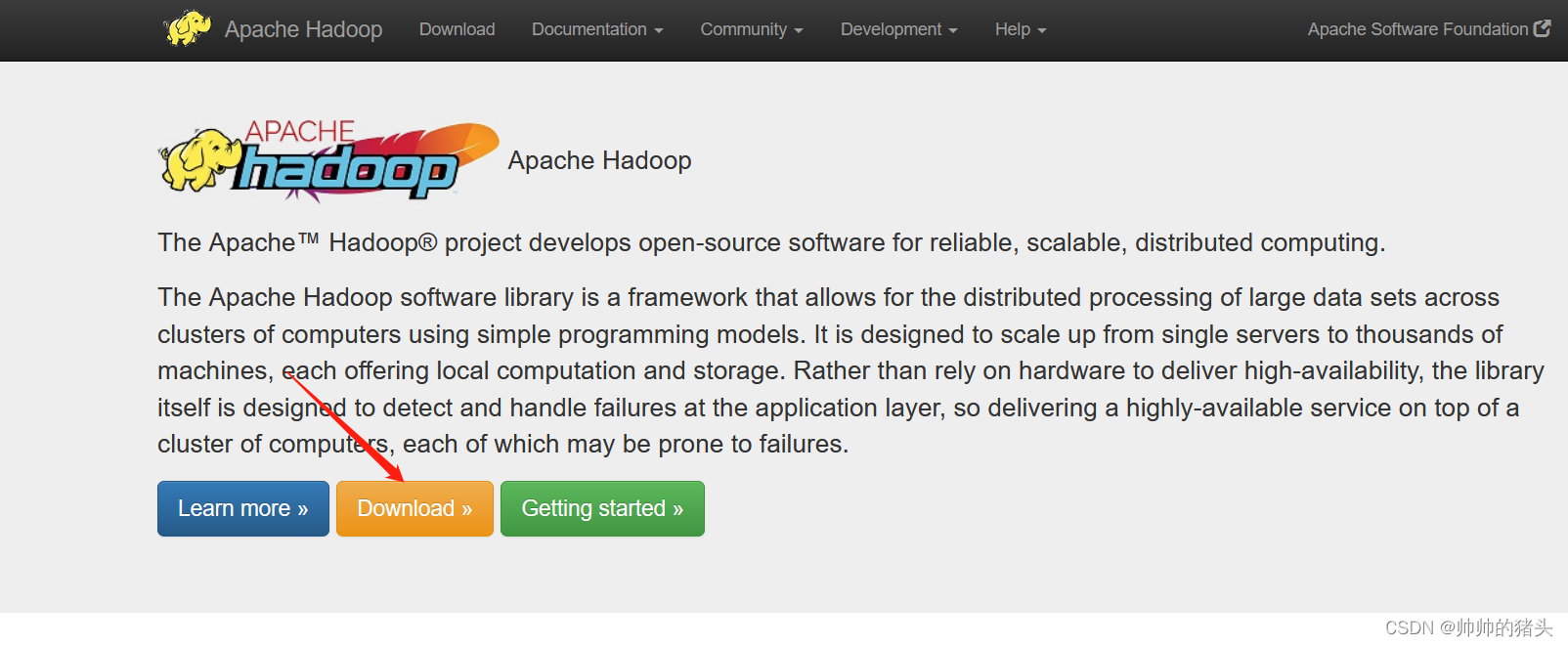This screenshot has height=646, width=1568.
Task: Expand the Documentation dropdown menu
Action: 597,29
